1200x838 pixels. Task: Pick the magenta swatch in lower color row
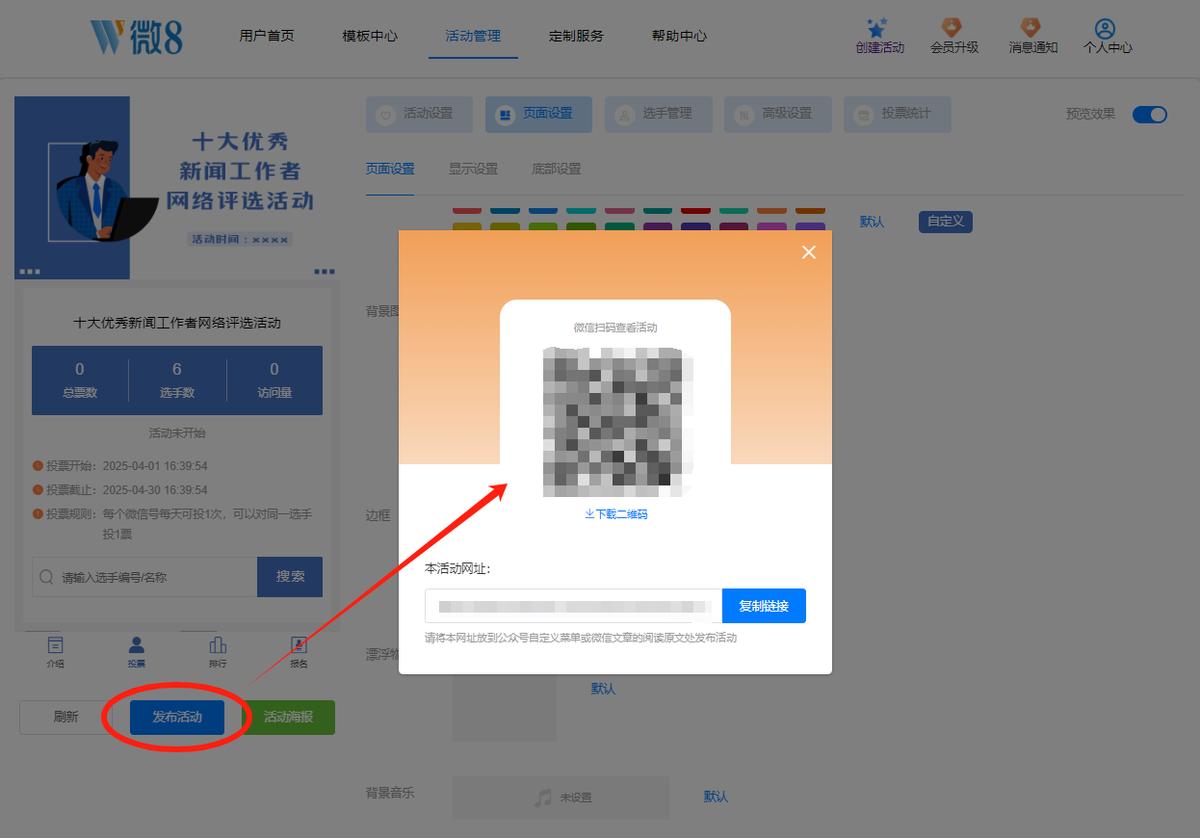click(772, 228)
